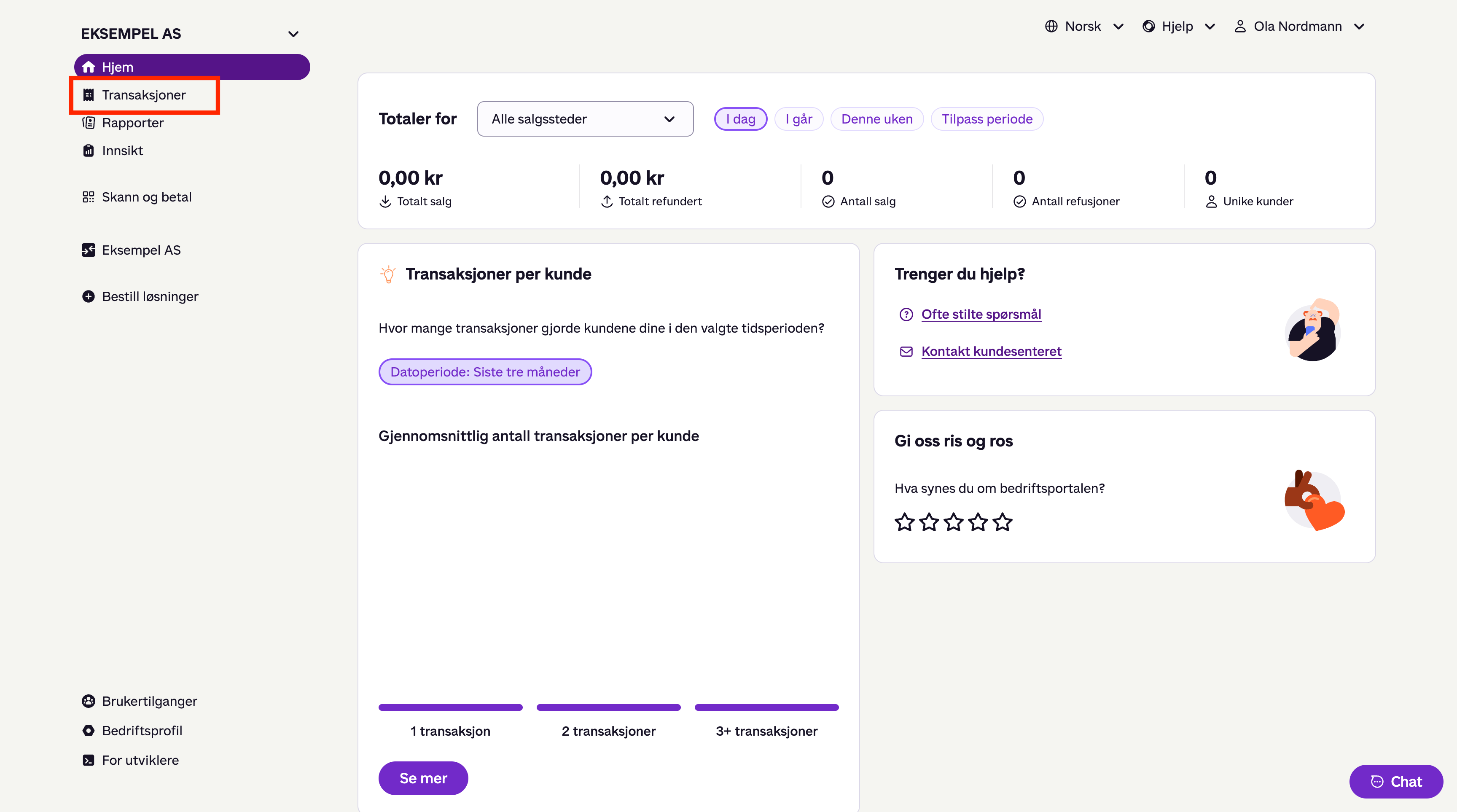
Task: Click the chat bubble icon
Action: [x=1377, y=782]
